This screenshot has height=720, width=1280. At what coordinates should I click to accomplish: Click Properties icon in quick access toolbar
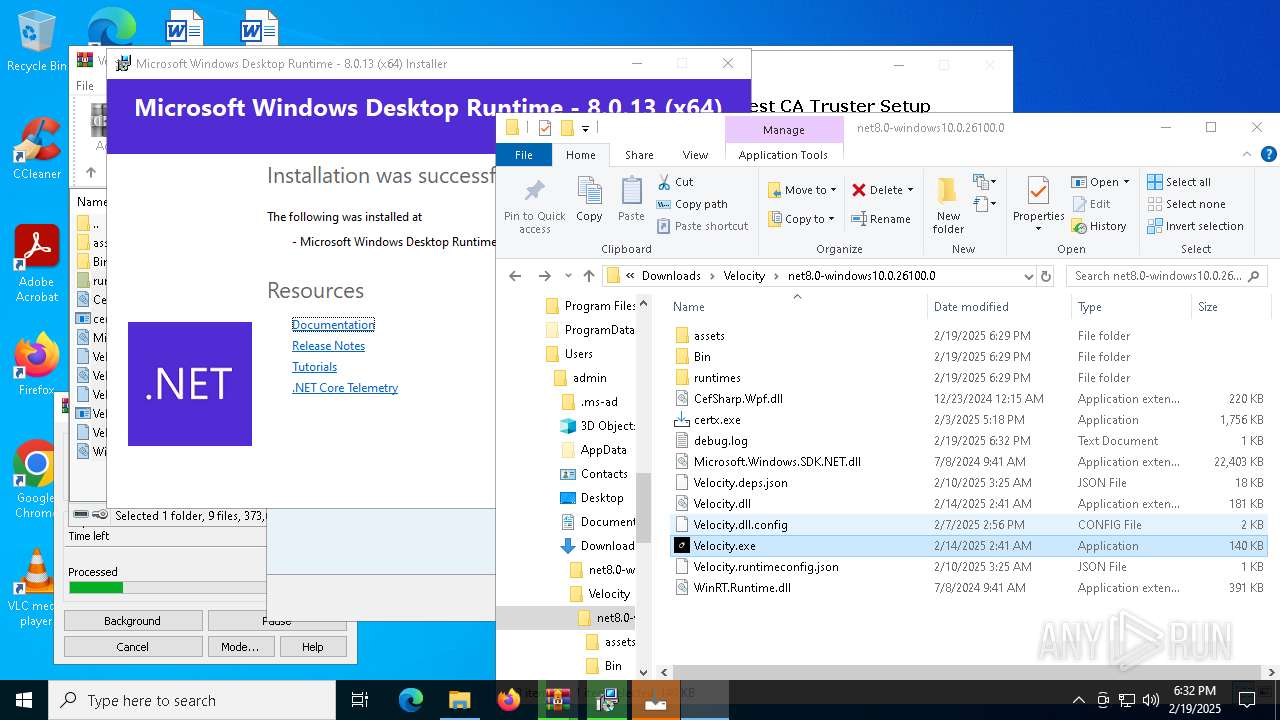pos(544,128)
